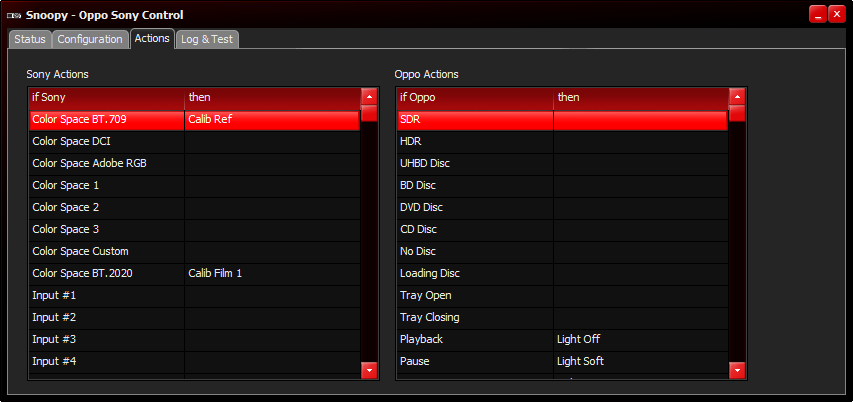The image size is (853, 402).
Task: Click the Snoopy app icon in title bar
Action: pyautogui.click(x=14, y=15)
